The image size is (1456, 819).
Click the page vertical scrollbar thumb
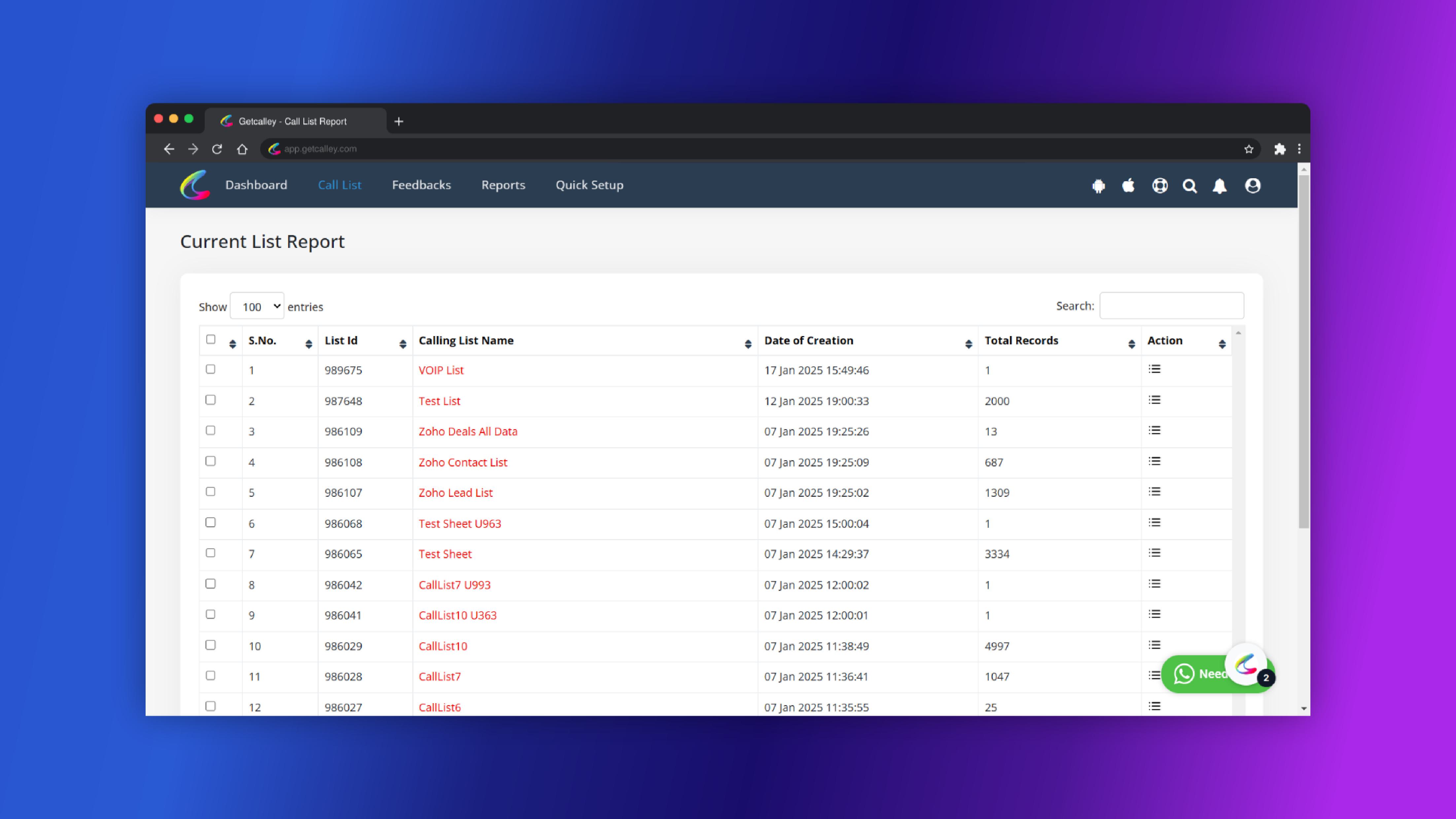tap(1303, 352)
